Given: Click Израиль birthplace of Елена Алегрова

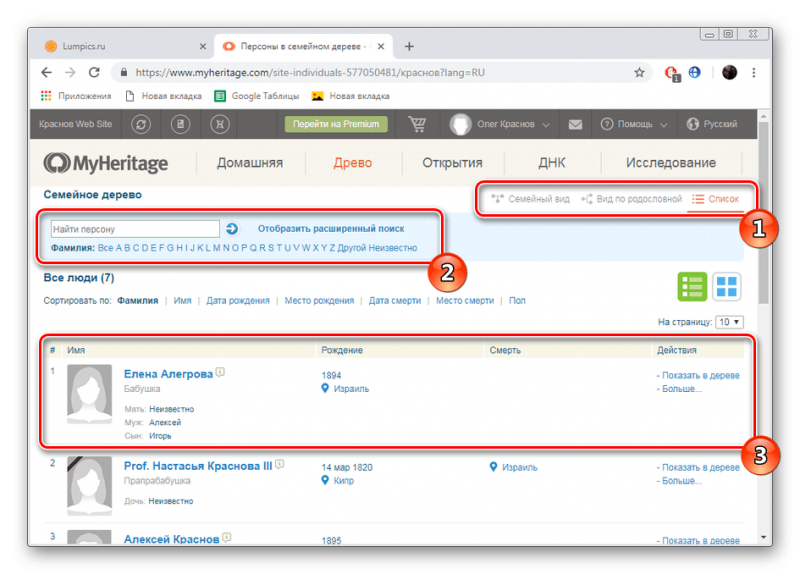Looking at the screenshot, I should tap(351, 389).
